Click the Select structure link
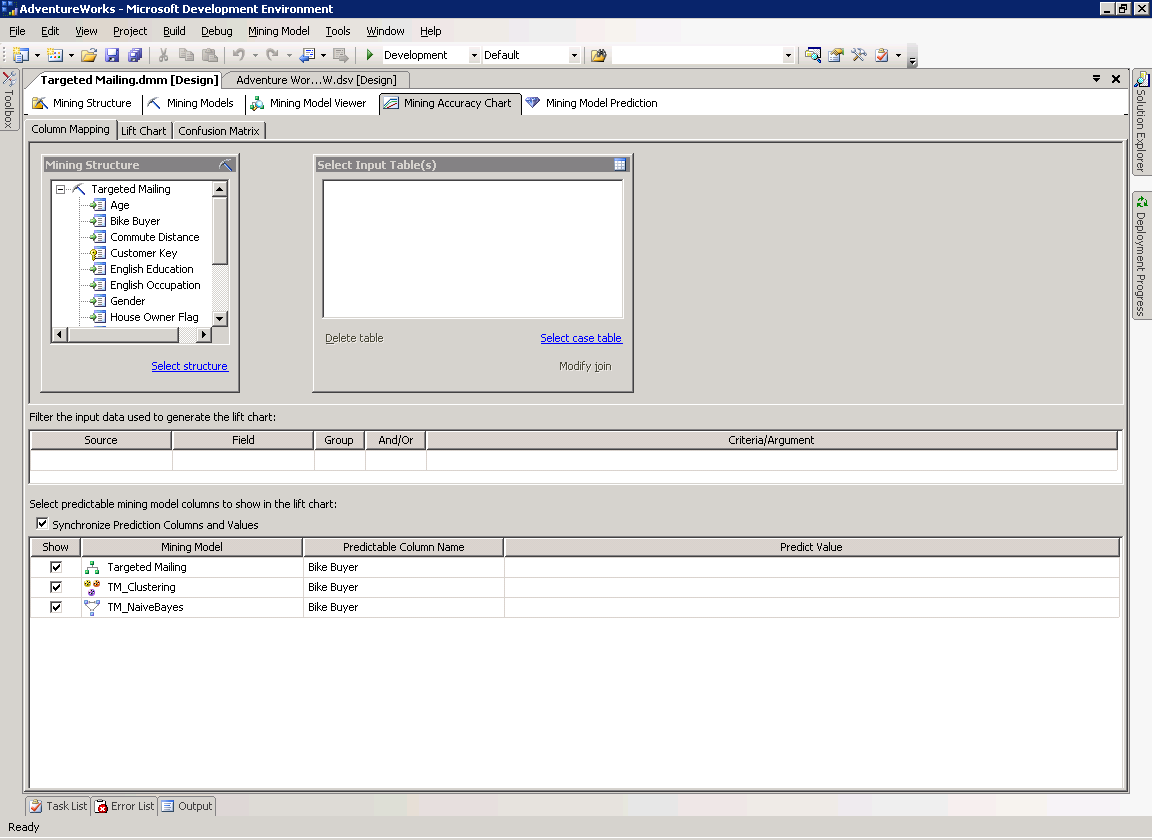This screenshot has height=840, width=1152. (x=190, y=366)
